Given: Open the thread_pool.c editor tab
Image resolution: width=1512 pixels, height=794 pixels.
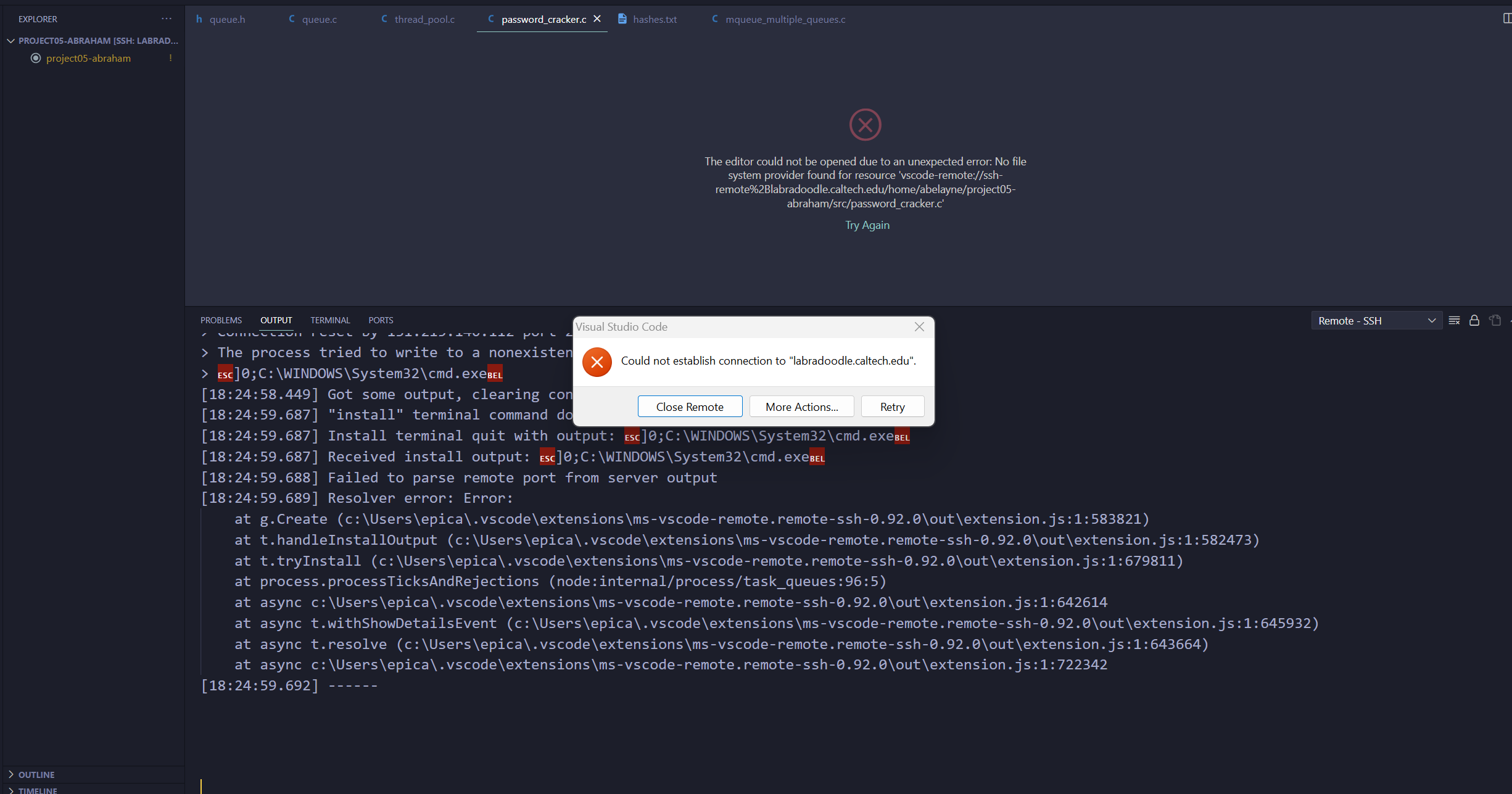Looking at the screenshot, I should 424,19.
